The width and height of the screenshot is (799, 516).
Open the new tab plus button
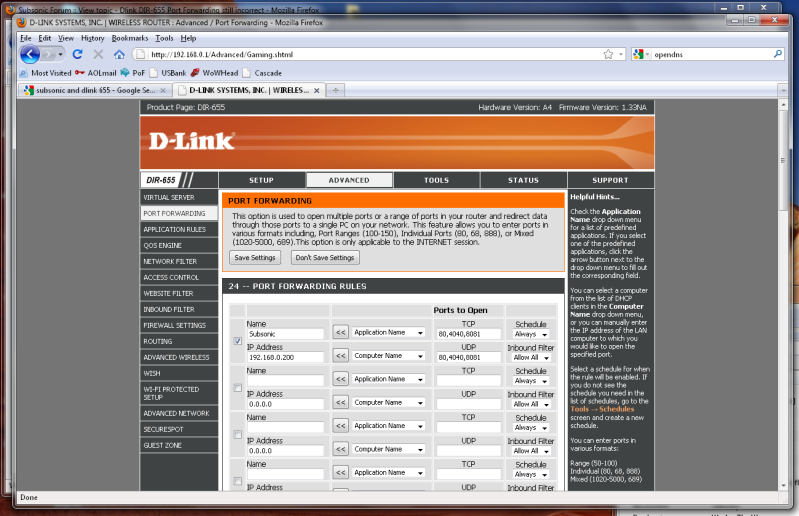(335, 90)
